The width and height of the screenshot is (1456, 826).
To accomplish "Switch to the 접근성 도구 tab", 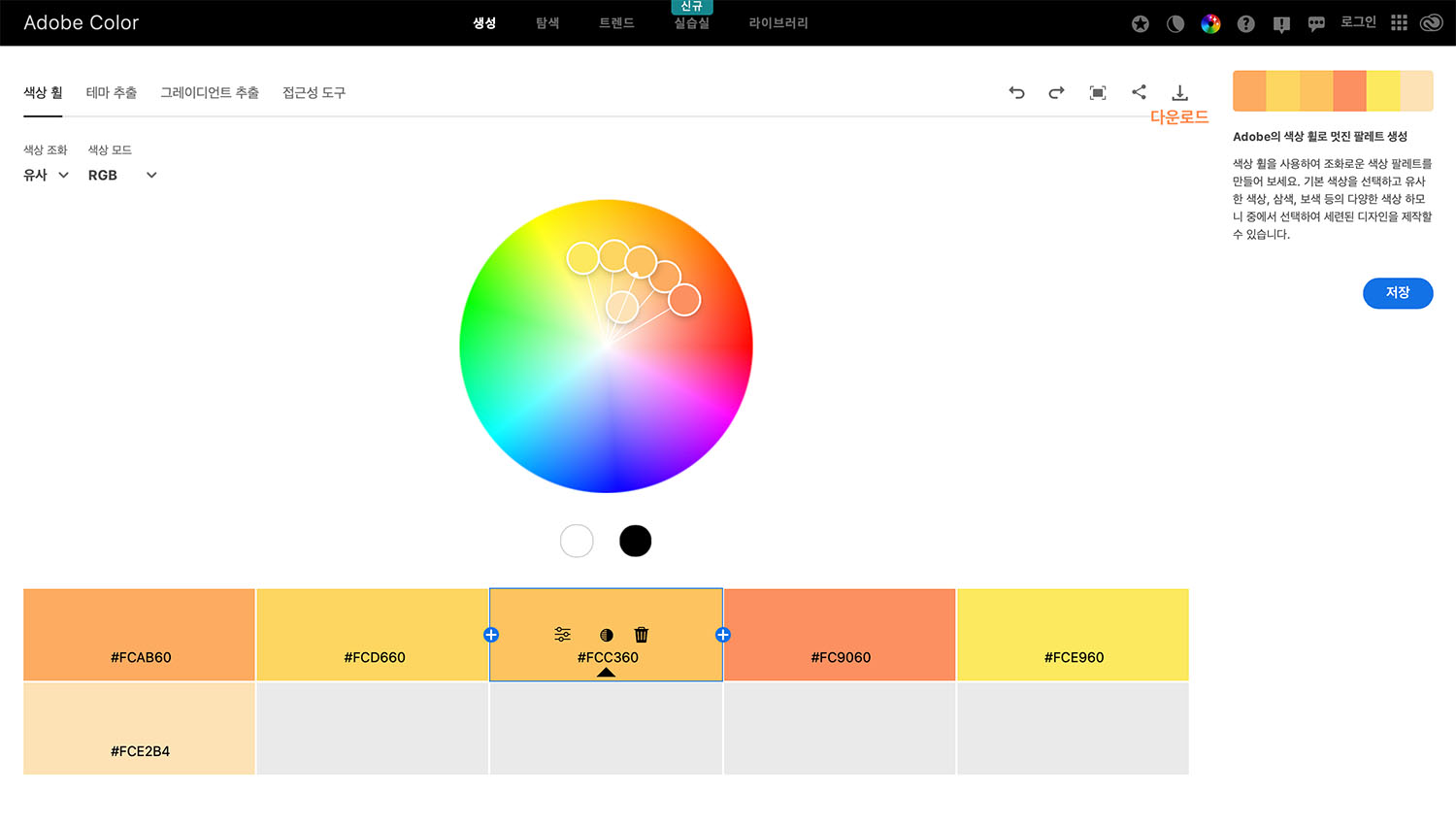I will [314, 93].
